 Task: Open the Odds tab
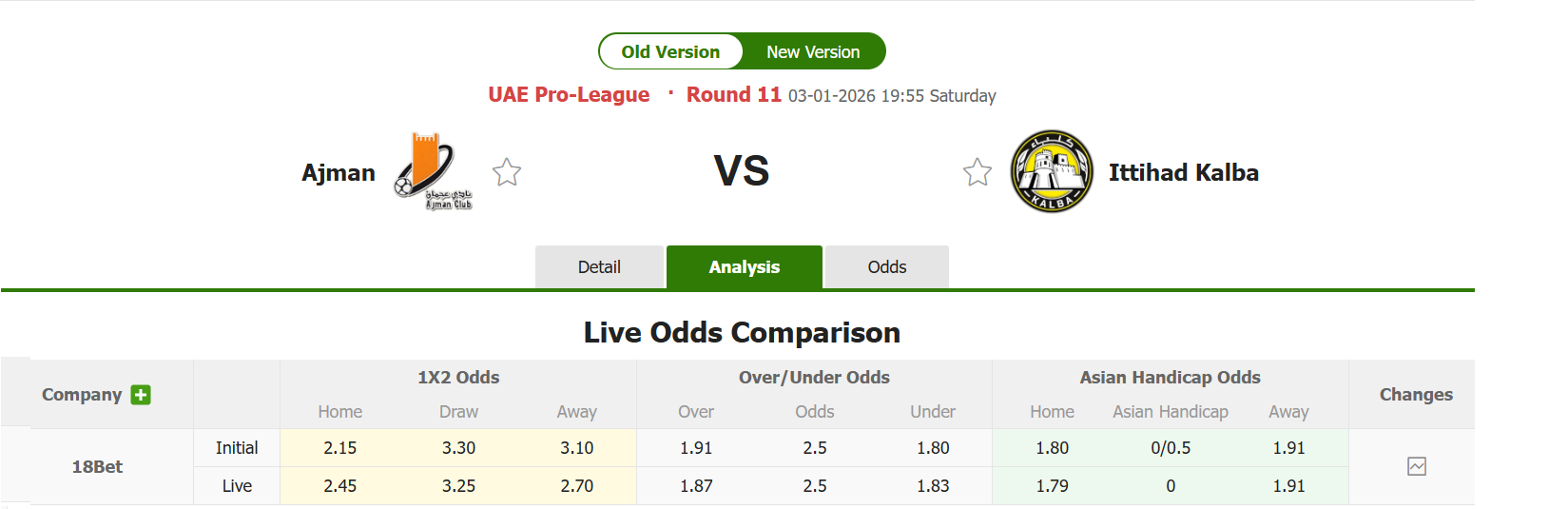(886, 267)
